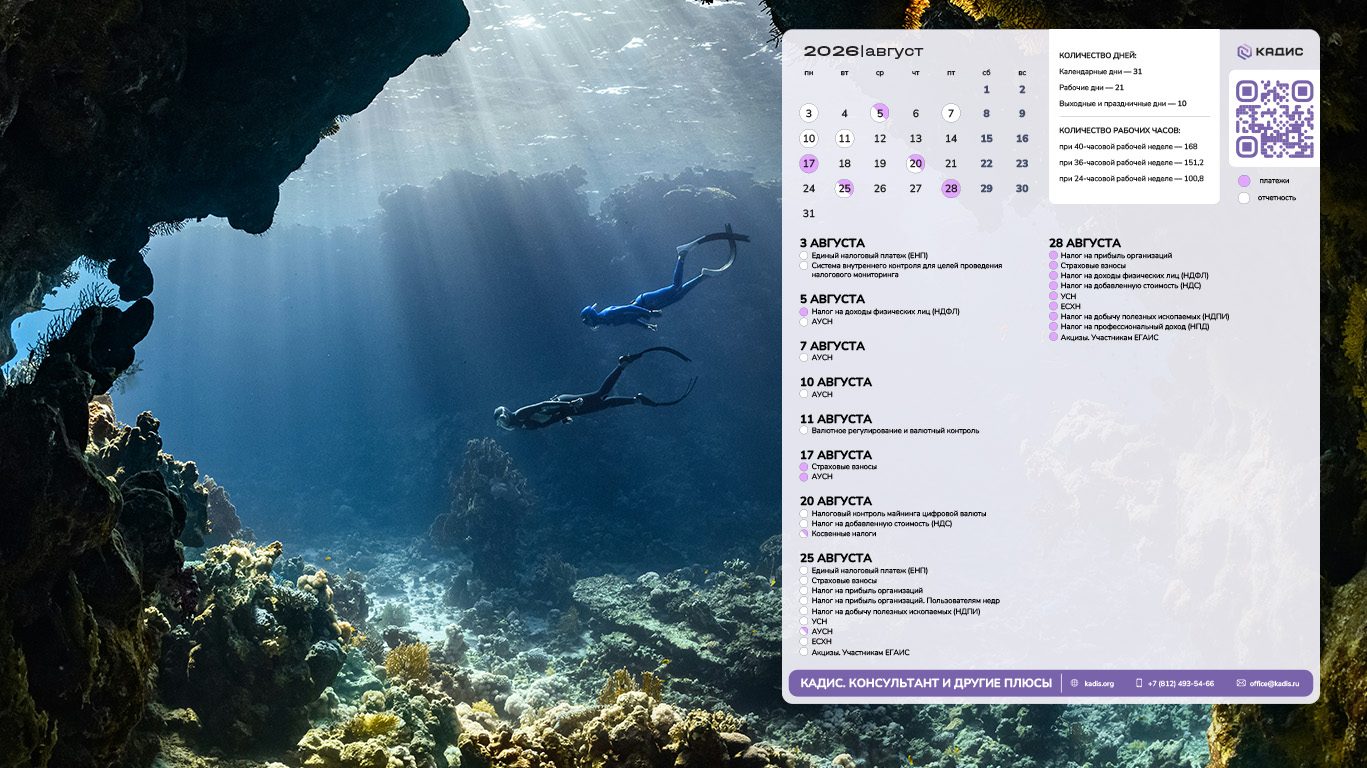The width and height of the screenshot is (1367, 768).
Task: Click the '10 АВГУСТА' heading
Action: [x=836, y=382]
